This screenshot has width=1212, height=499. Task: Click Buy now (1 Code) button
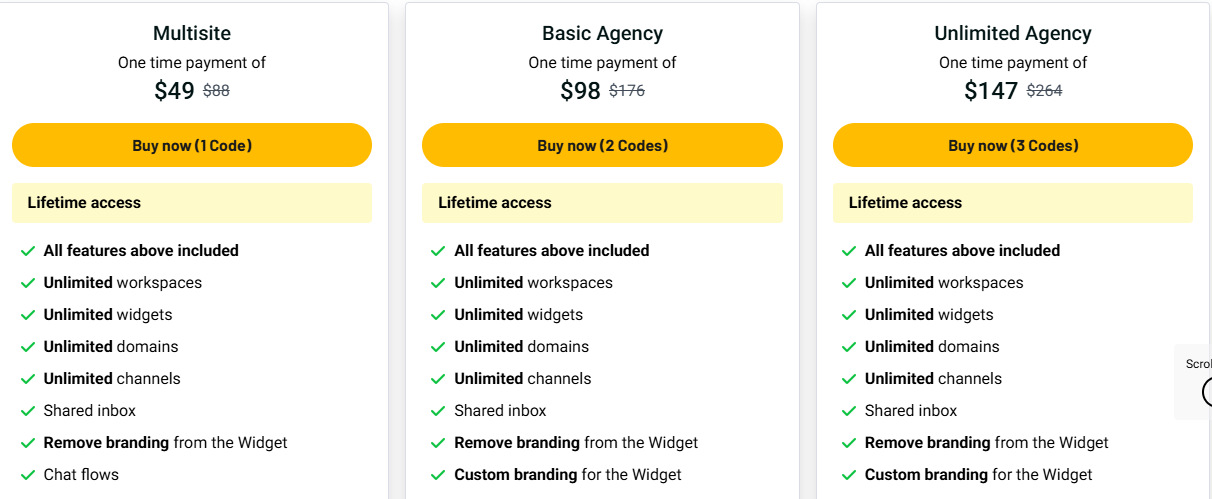[x=192, y=145]
